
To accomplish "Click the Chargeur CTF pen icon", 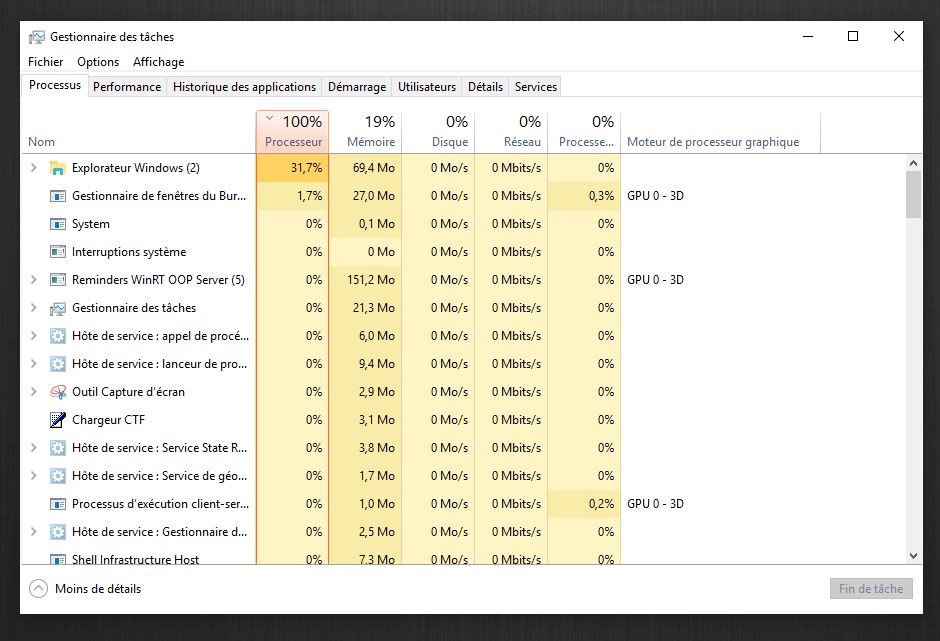I will (58, 420).
